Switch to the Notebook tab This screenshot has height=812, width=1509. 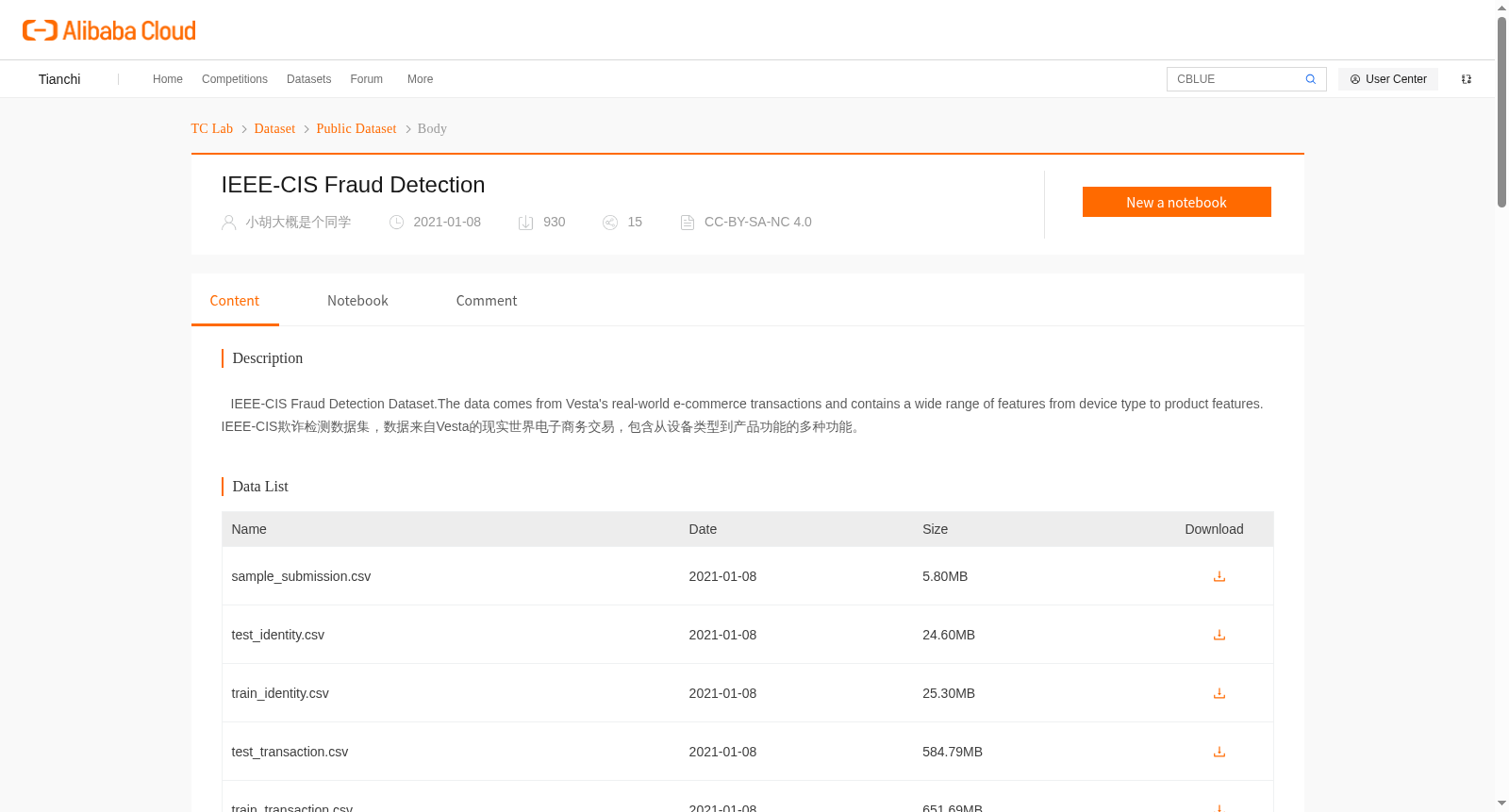tap(357, 301)
